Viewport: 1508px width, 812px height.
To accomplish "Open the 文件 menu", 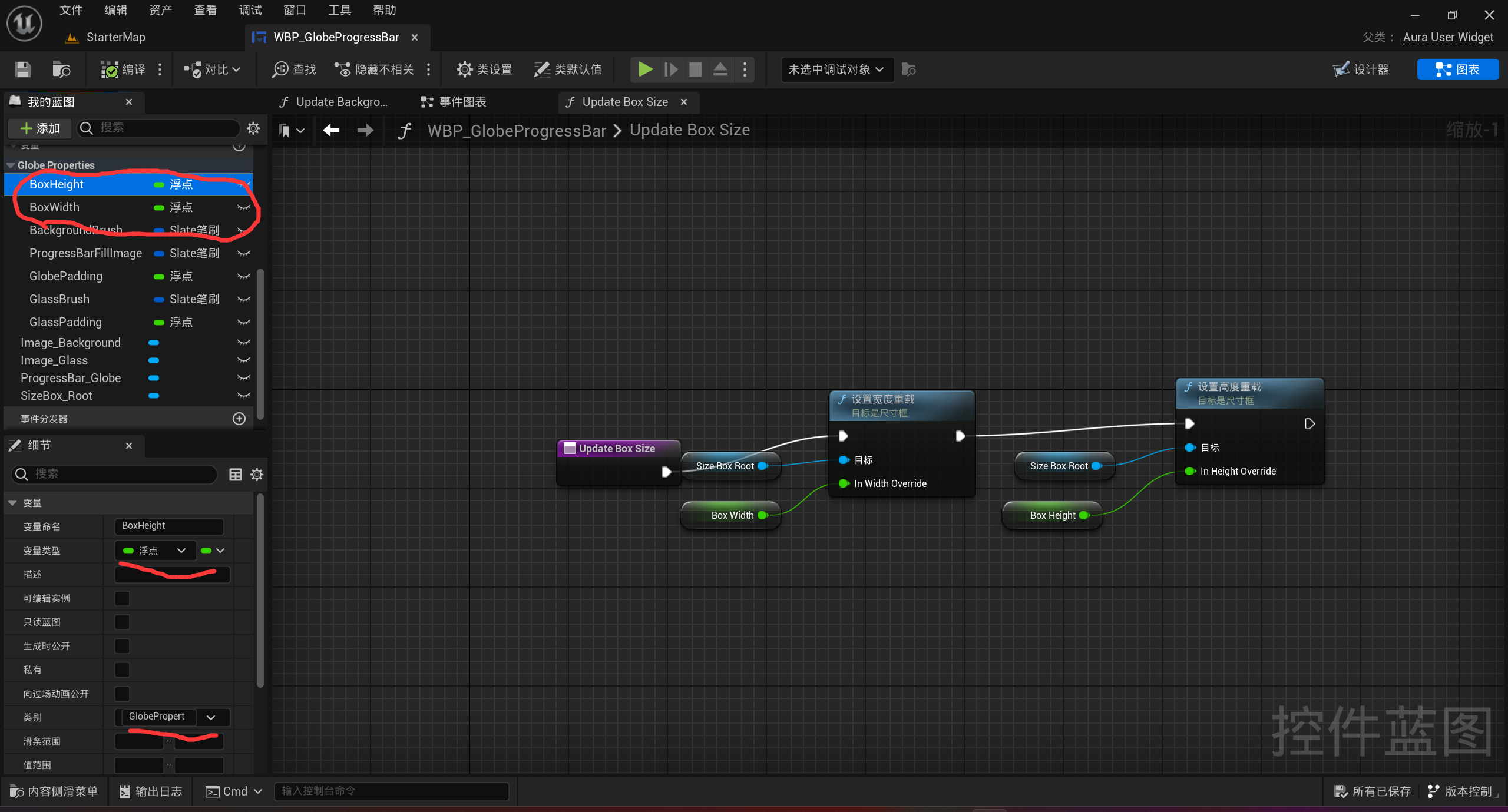I will tap(71, 10).
